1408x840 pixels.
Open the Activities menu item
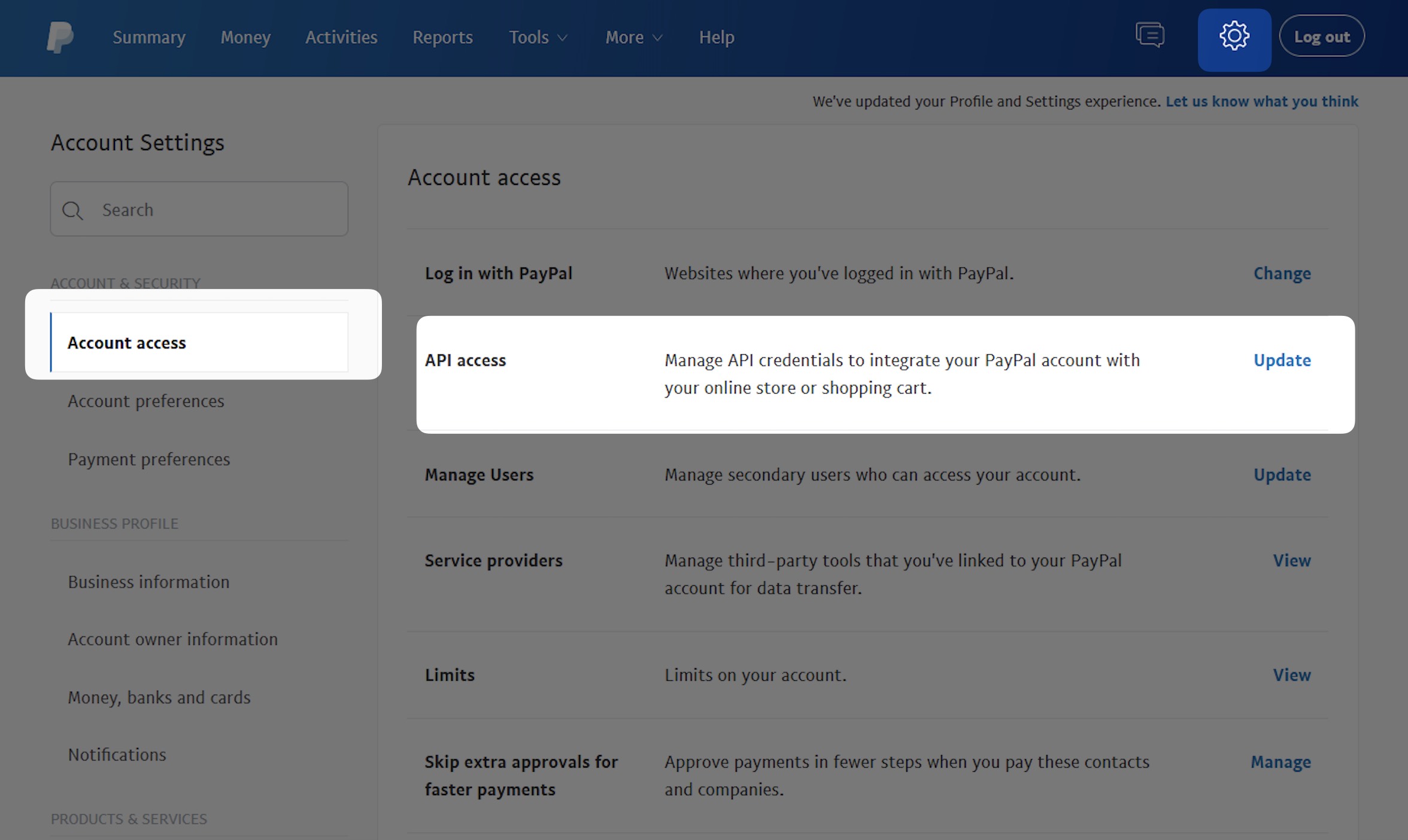pyautogui.click(x=341, y=37)
